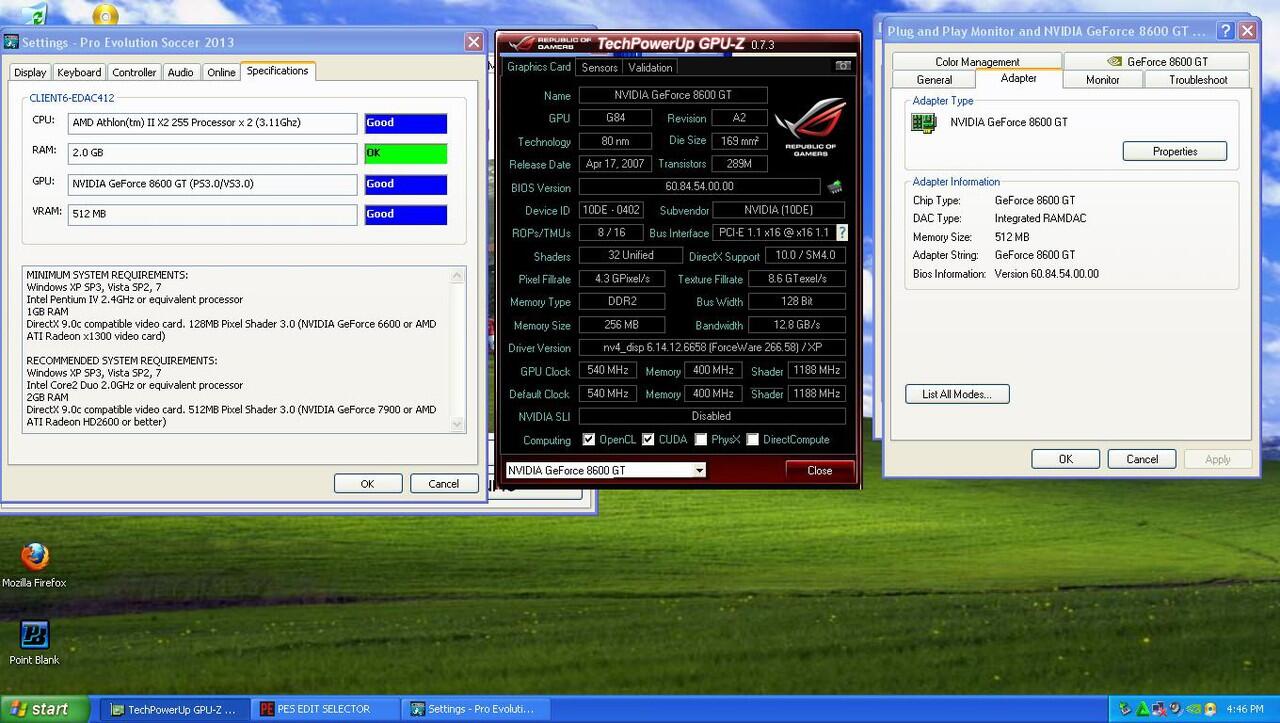The width and height of the screenshot is (1280, 723).
Task: Click Cancel in PES Settings window
Action: [x=444, y=484]
